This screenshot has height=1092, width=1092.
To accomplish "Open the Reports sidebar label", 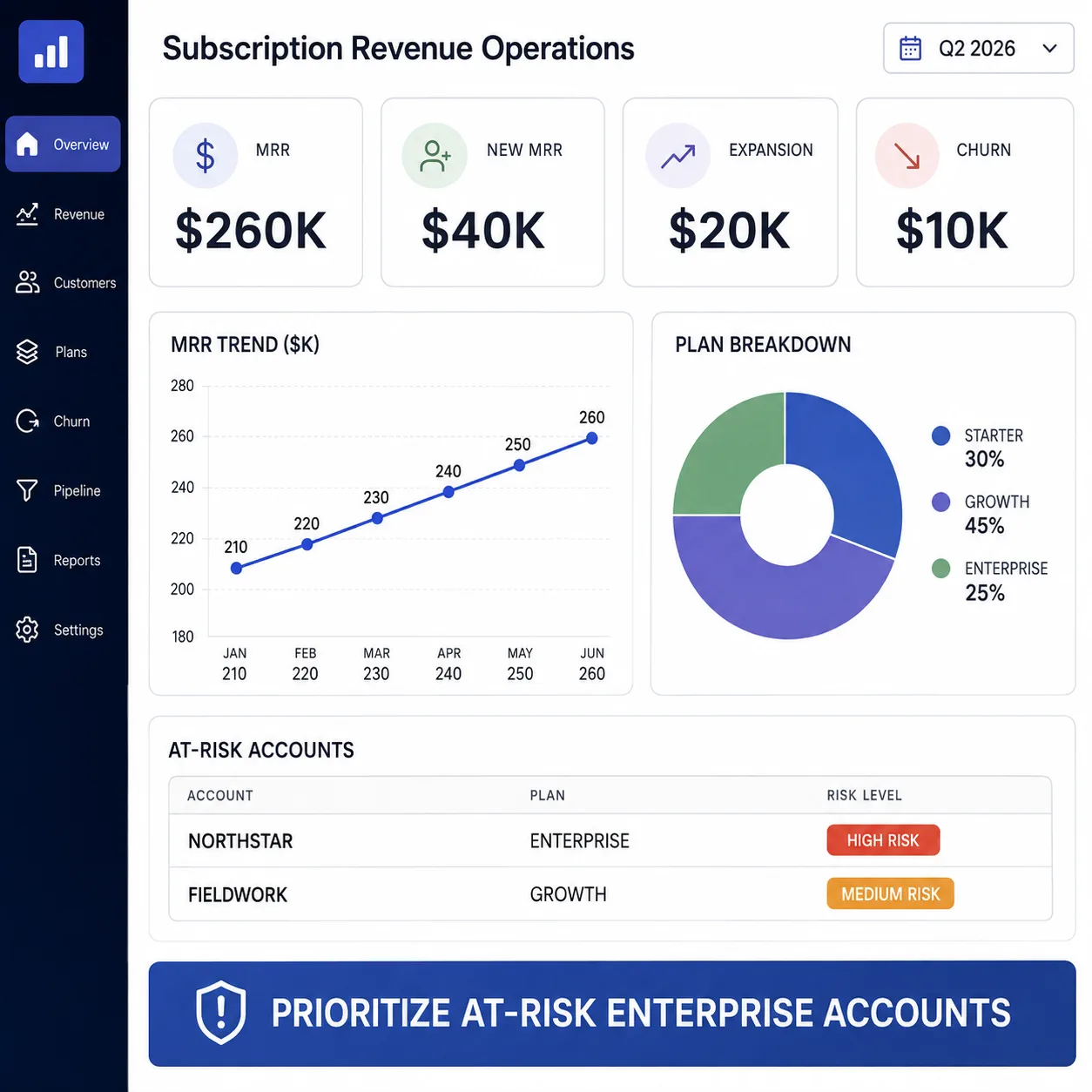I will point(77,561).
